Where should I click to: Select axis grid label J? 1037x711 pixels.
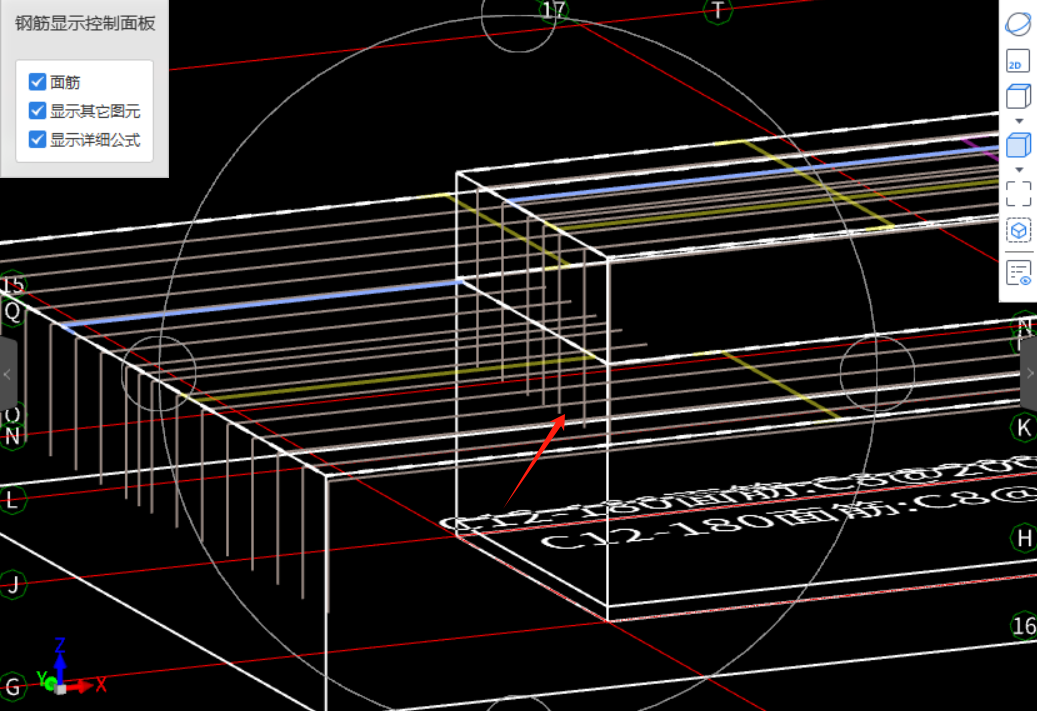tap(12, 585)
